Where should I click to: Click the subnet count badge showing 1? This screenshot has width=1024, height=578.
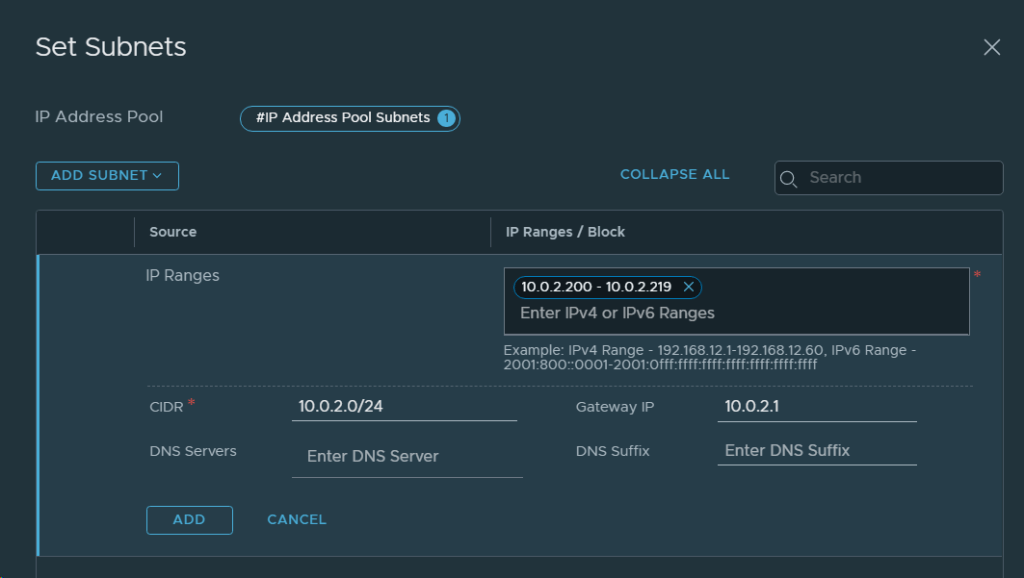point(446,118)
